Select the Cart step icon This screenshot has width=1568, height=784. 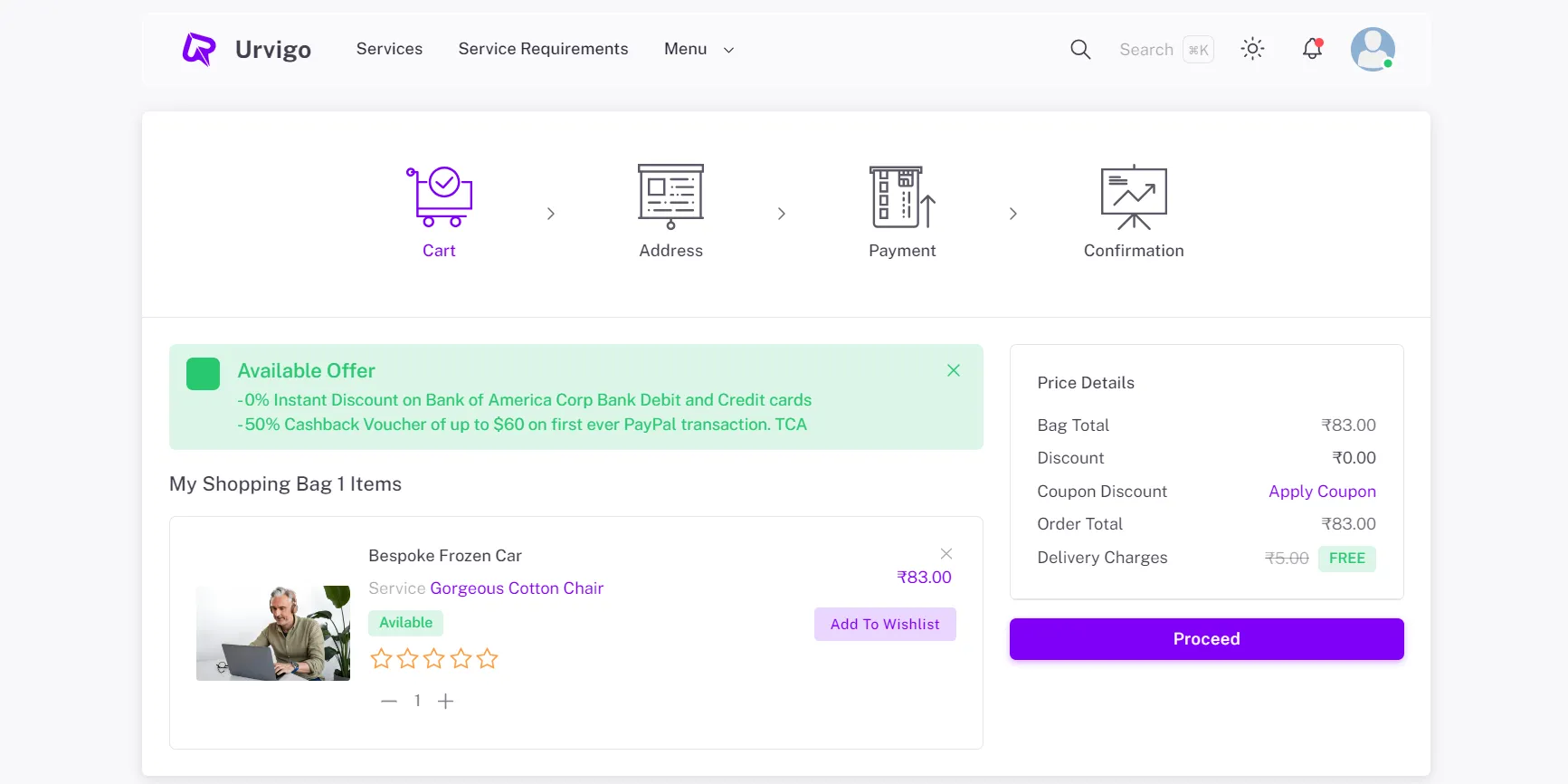pos(440,196)
